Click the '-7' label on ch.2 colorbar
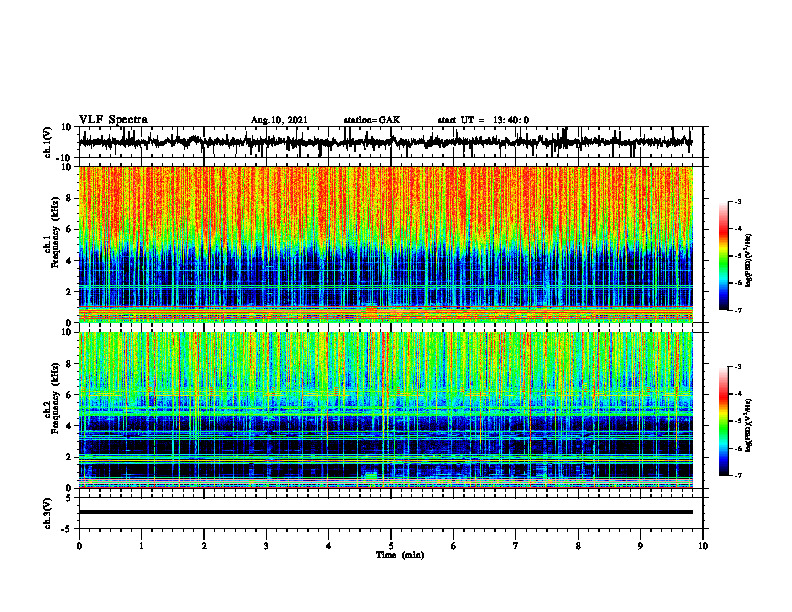 (x=738, y=475)
